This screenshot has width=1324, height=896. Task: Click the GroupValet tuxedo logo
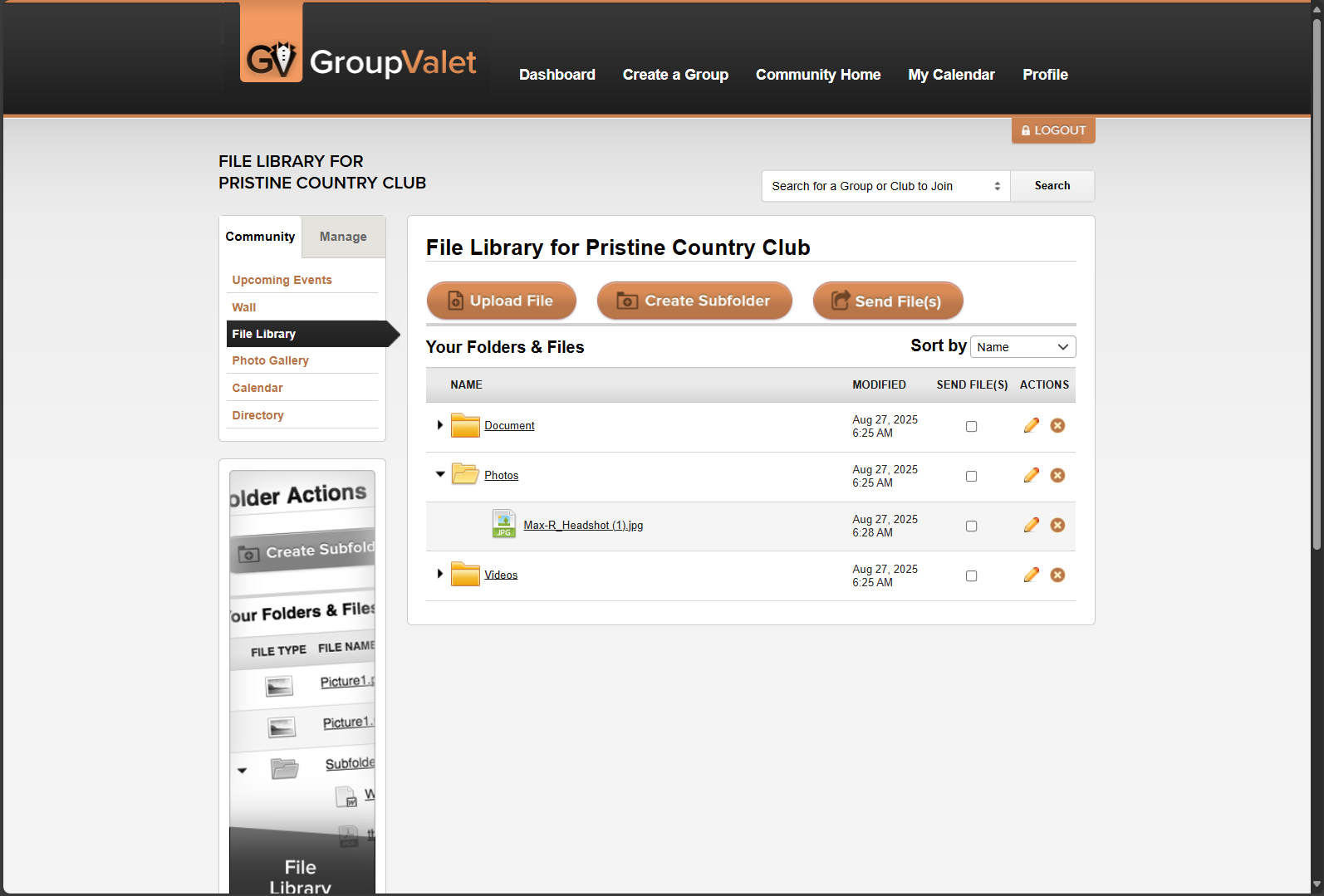click(x=272, y=58)
